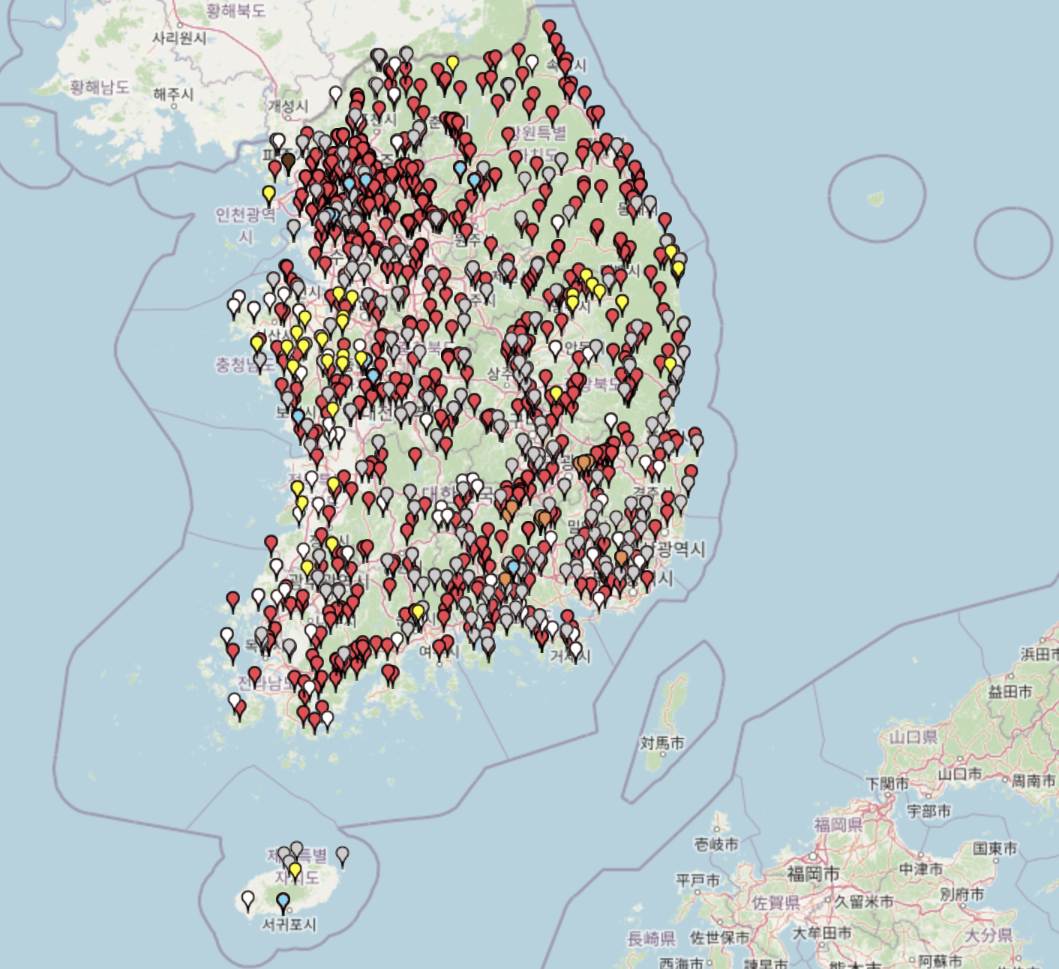This screenshot has height=969, width=1059.
Task: Click the 개성시 city label
Action: tap(289, 106)
